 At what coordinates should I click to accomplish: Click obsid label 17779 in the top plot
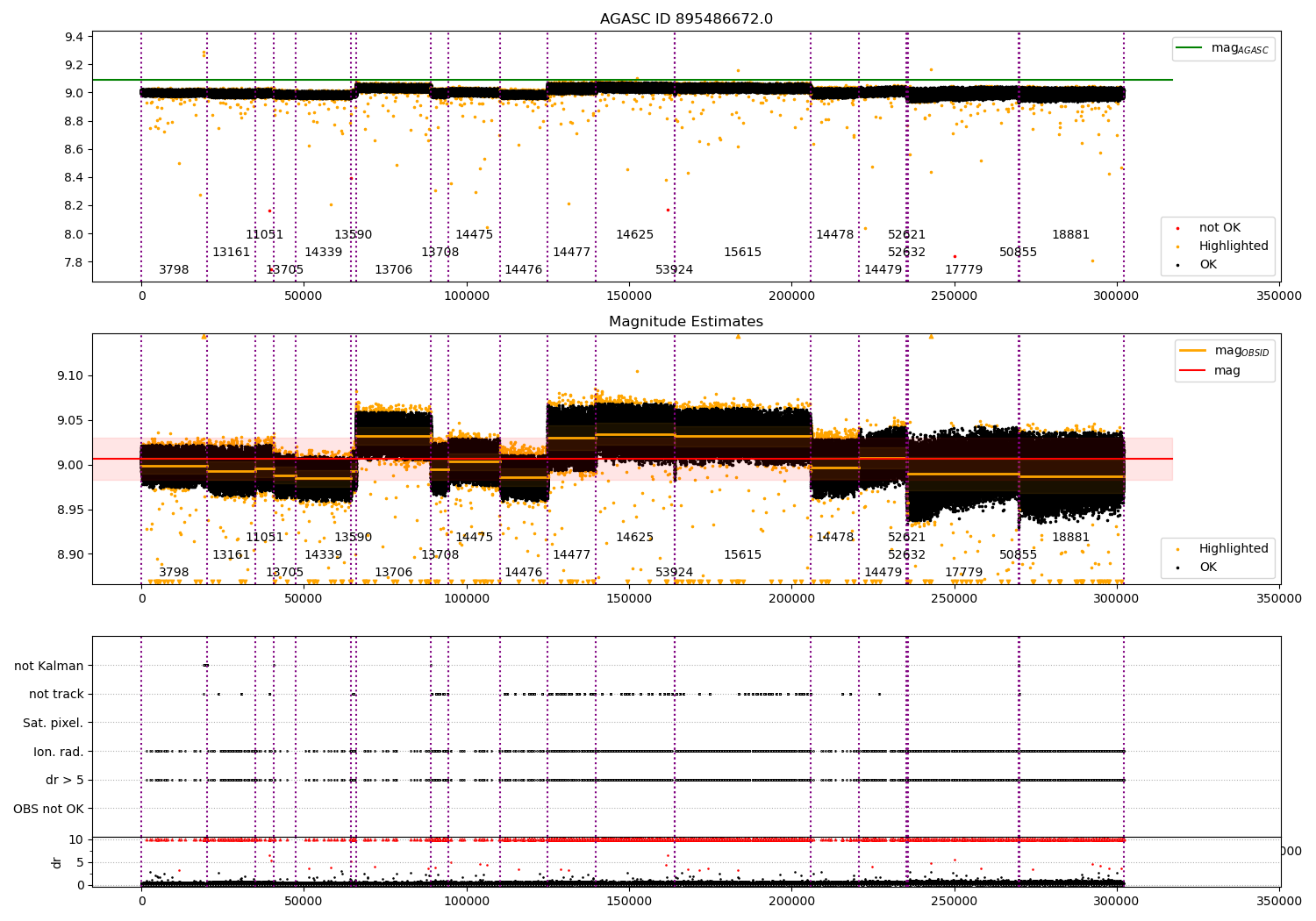[964, 269]
